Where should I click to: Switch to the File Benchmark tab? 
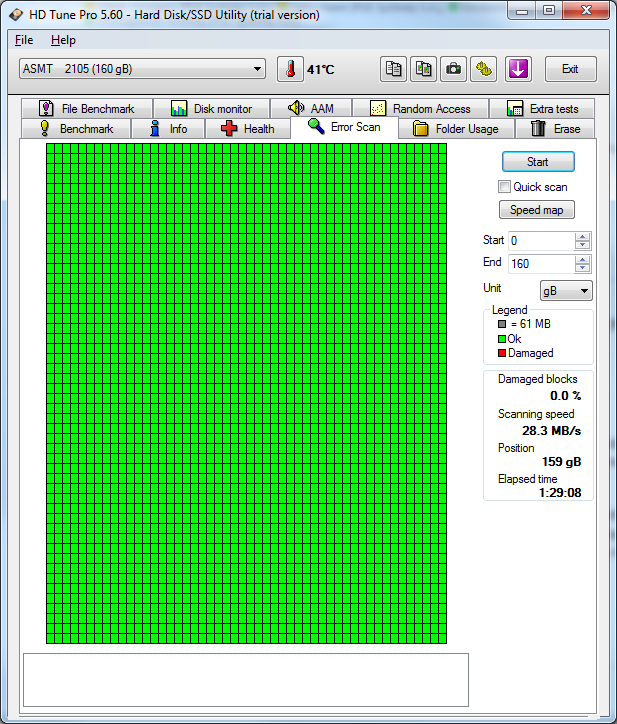pyautogui.click(x=87, y=109)
